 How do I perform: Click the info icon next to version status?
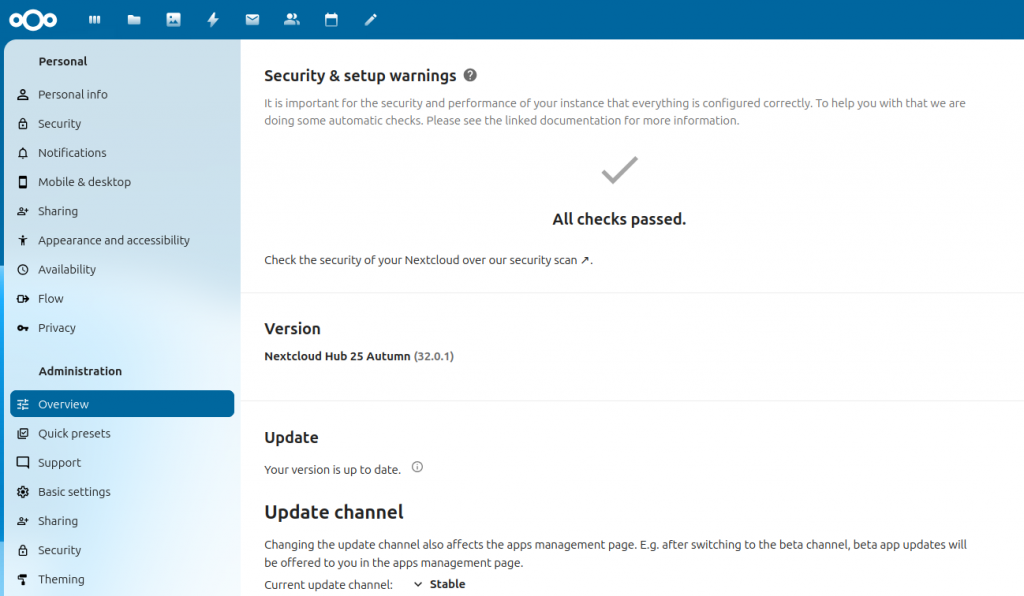tap(416, 467)
